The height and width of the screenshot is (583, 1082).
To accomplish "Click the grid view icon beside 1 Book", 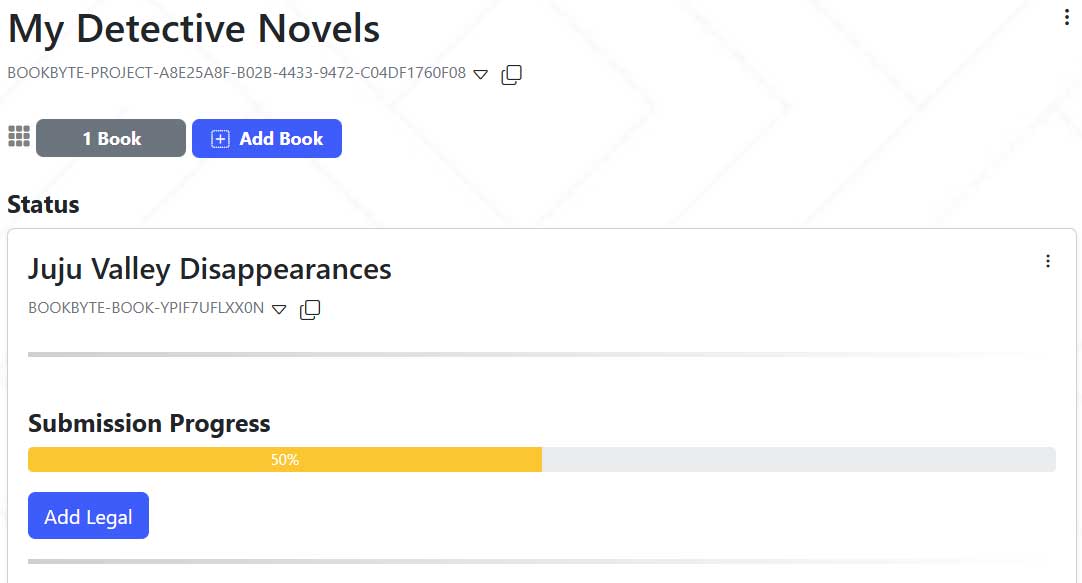I will point(18,137).
